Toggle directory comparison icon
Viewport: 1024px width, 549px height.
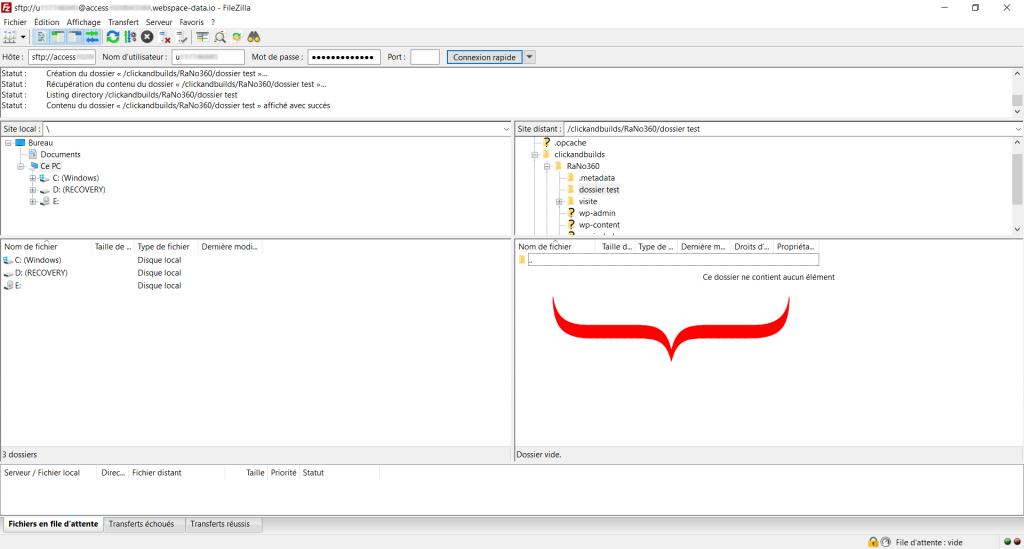[202, 37]
